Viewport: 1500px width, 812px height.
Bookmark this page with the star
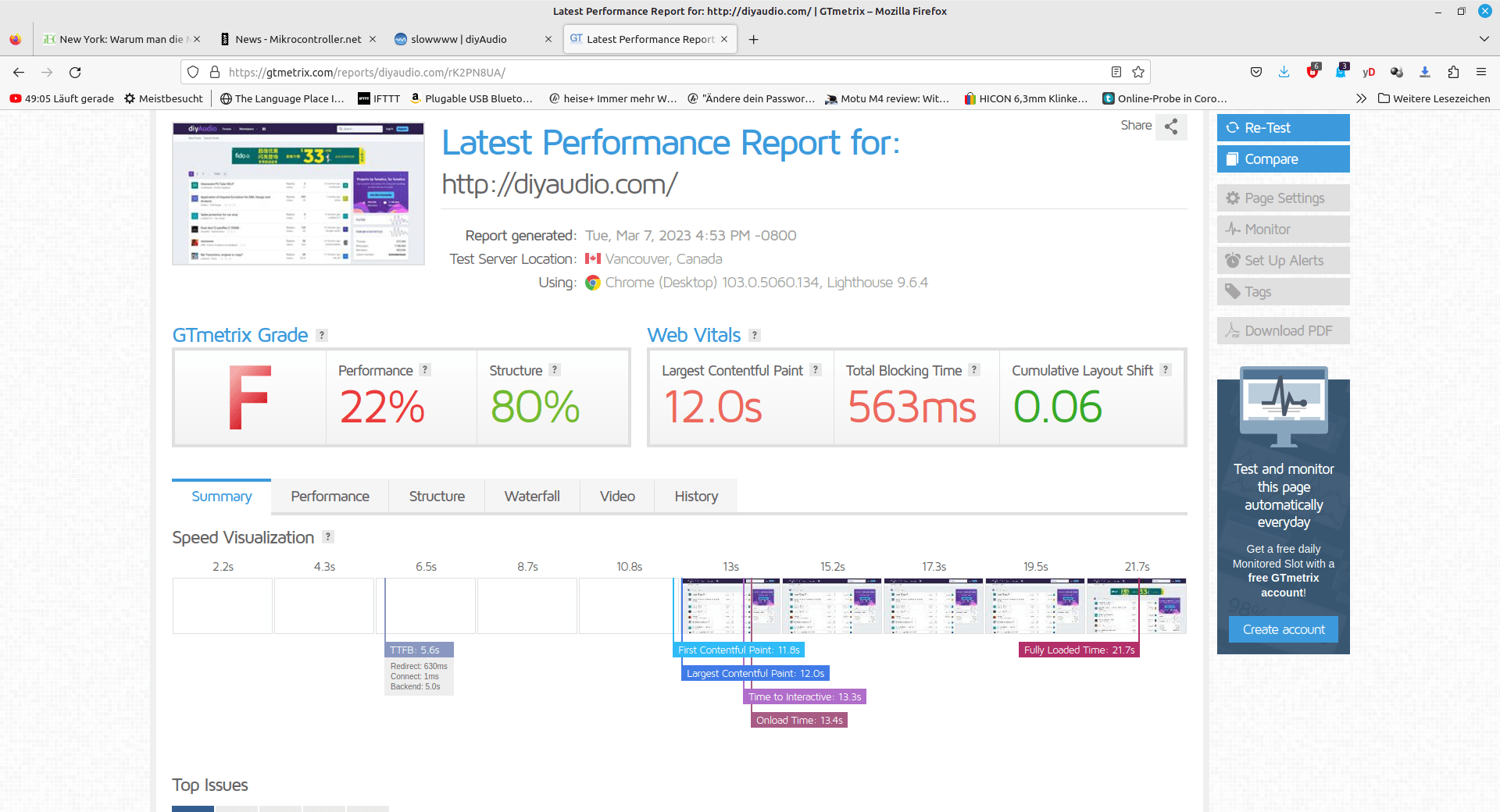(1138, 72)
